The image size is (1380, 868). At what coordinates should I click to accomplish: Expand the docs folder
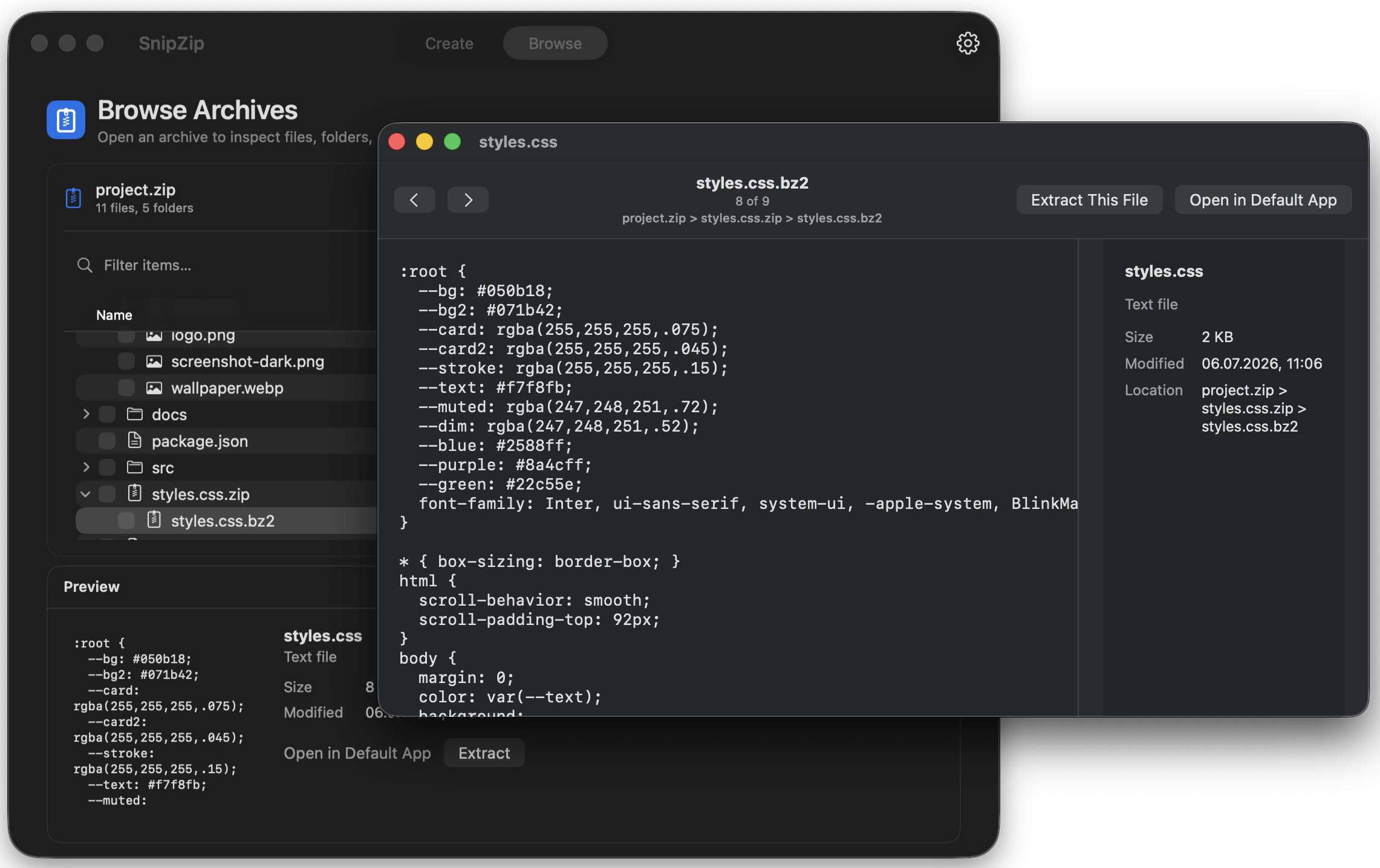(x=86, y=414)
